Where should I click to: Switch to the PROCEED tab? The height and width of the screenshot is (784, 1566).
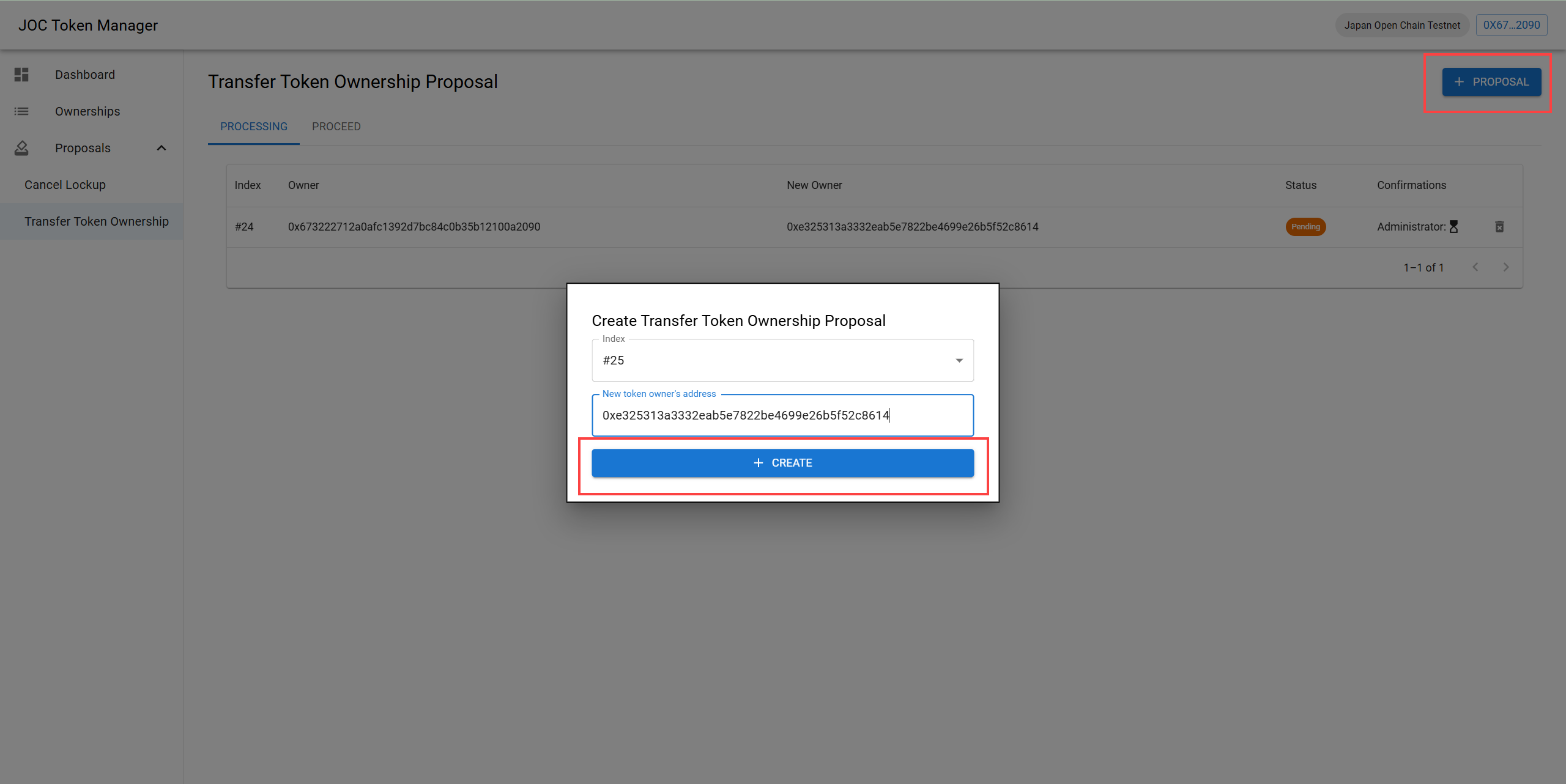coord(336,127)
